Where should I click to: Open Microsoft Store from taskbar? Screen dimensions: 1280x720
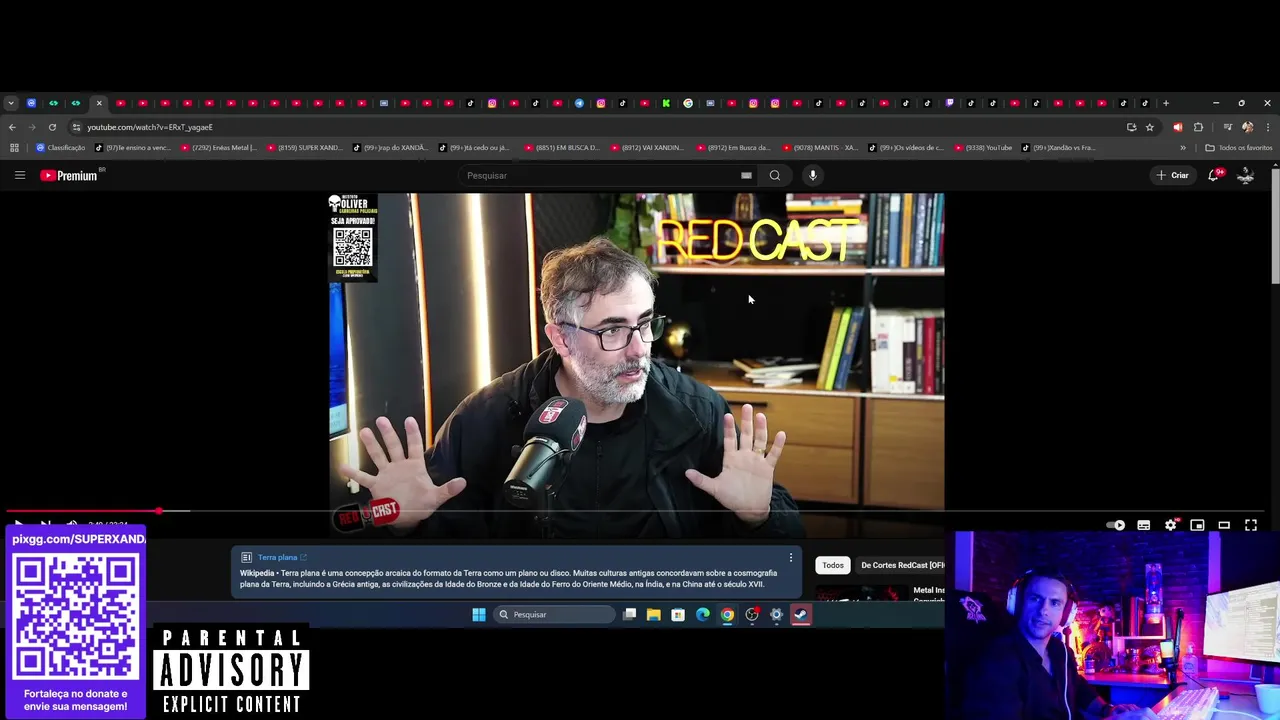pos(678,614)
